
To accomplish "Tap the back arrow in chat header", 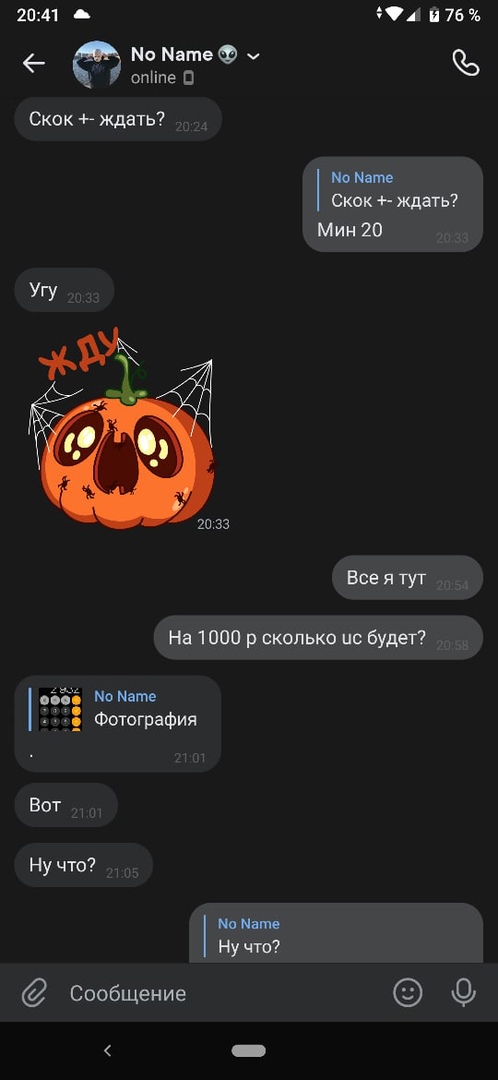I will [33, 63].
